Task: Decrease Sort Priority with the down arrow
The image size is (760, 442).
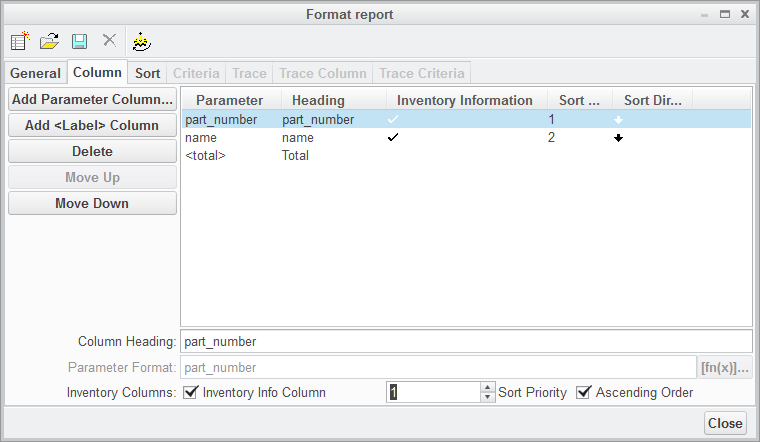Action: [x=488, y=397]
